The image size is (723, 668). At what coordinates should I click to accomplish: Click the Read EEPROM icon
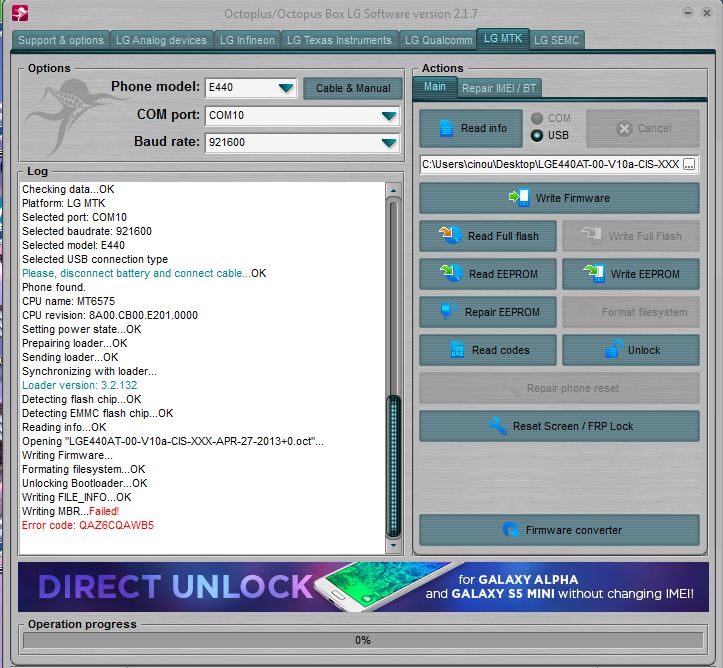pos(451,273)
